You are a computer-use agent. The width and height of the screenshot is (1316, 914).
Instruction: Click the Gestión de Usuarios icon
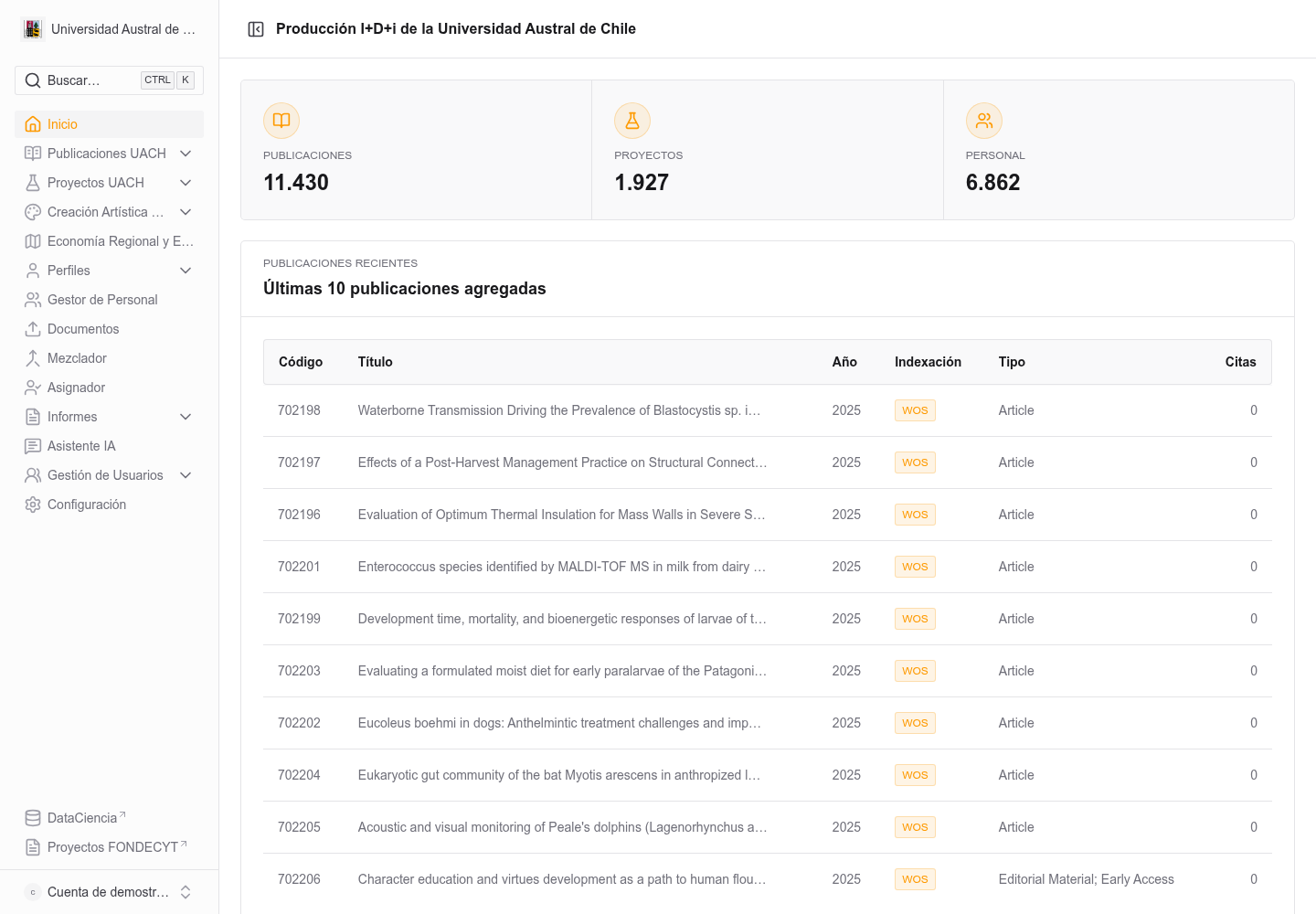tap(33, 475)
